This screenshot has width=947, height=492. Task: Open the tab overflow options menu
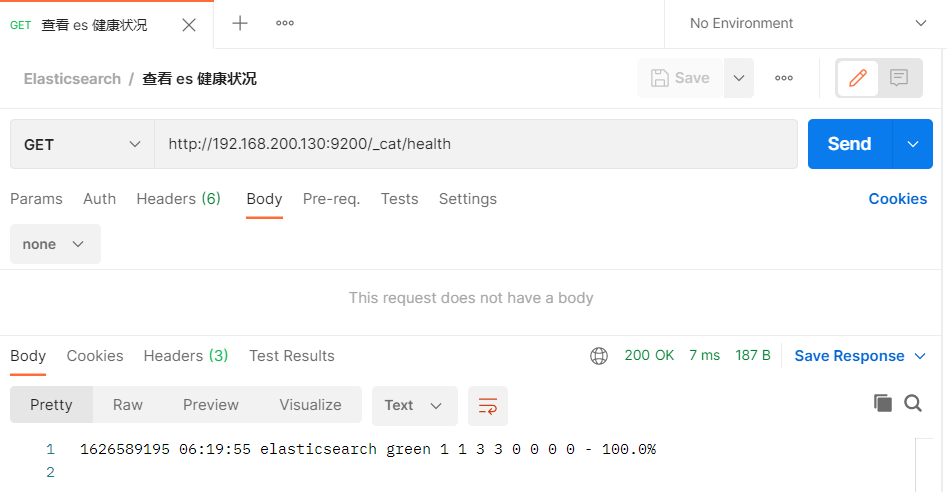click(x=285, y=23)
